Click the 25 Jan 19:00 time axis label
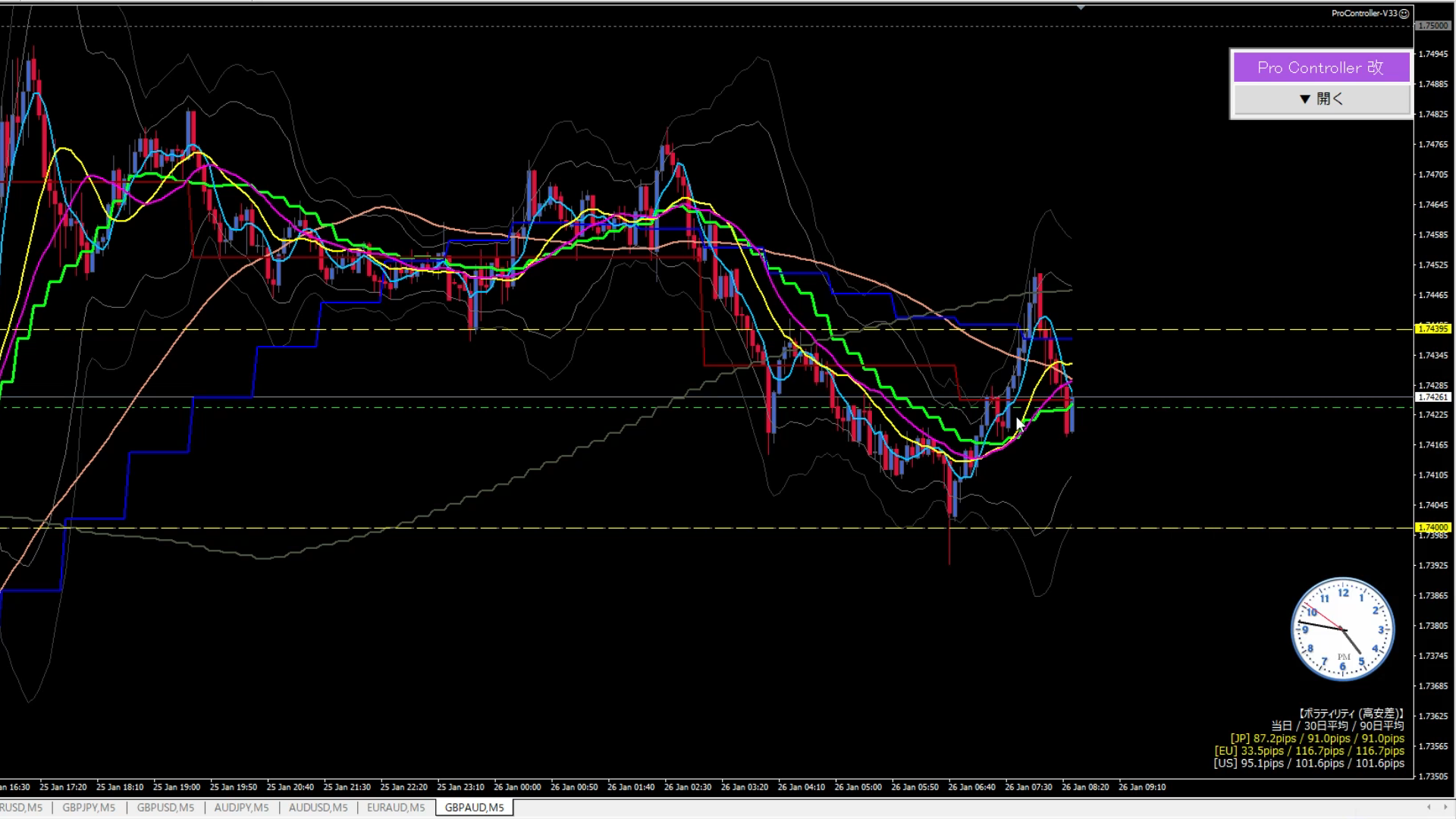 [177, 787]
